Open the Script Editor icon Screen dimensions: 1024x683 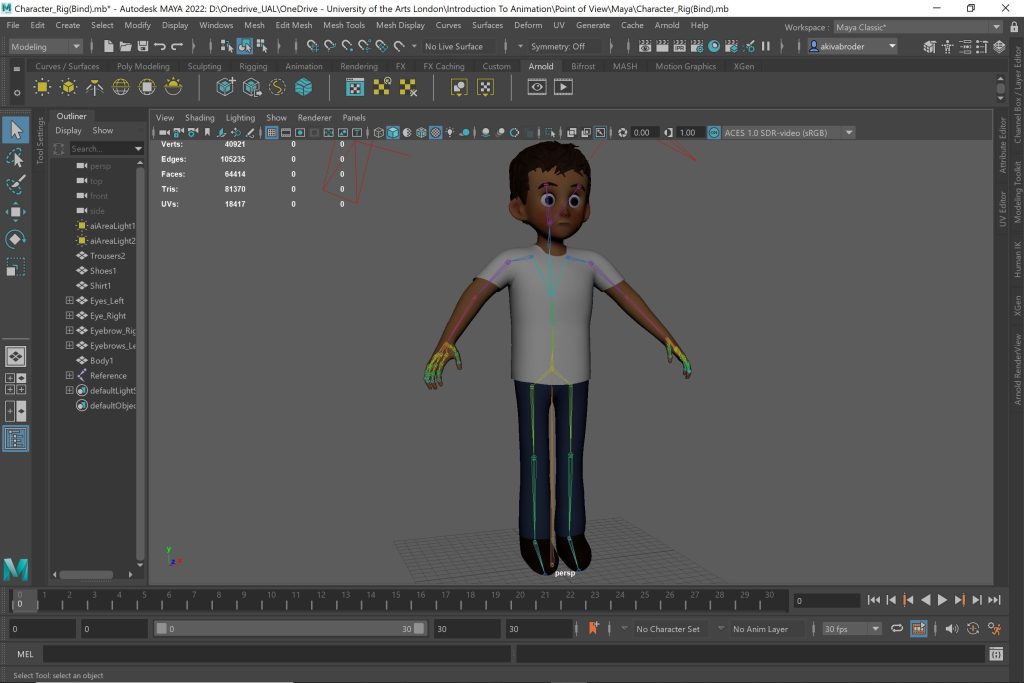click(x=995, y=654)
